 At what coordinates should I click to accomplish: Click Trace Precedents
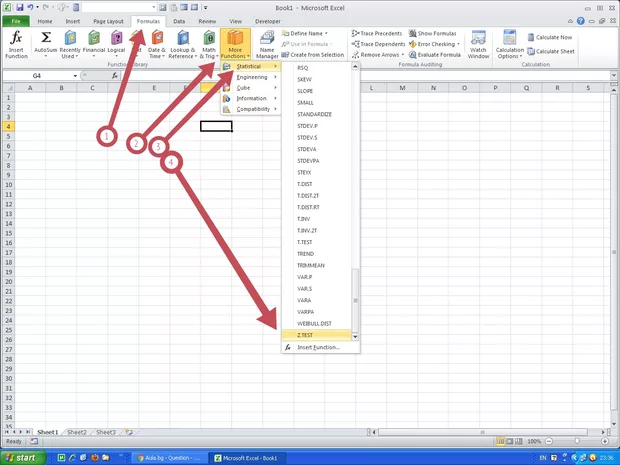click(x=377, y=34)
